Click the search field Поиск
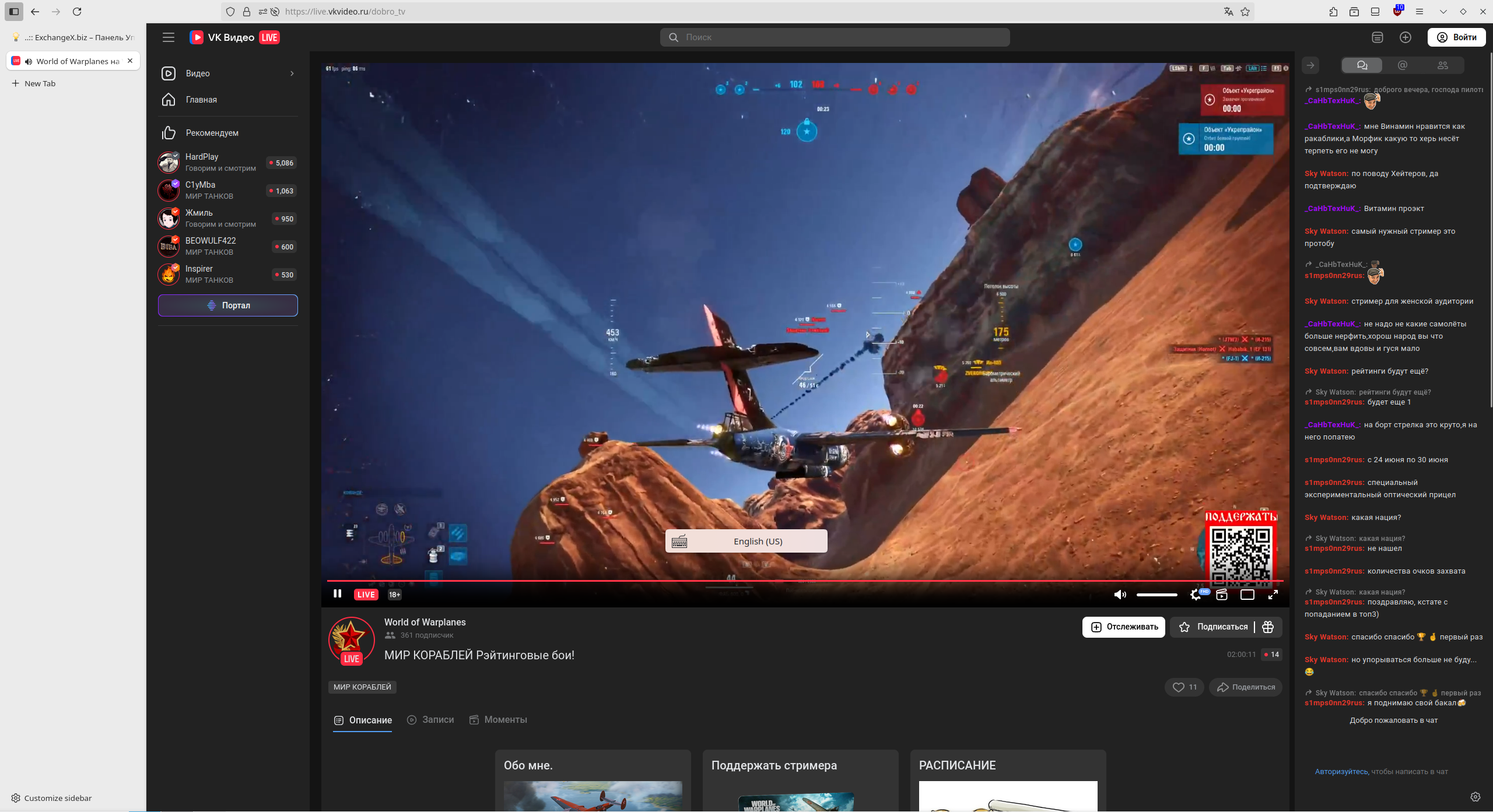 [835, 37]
